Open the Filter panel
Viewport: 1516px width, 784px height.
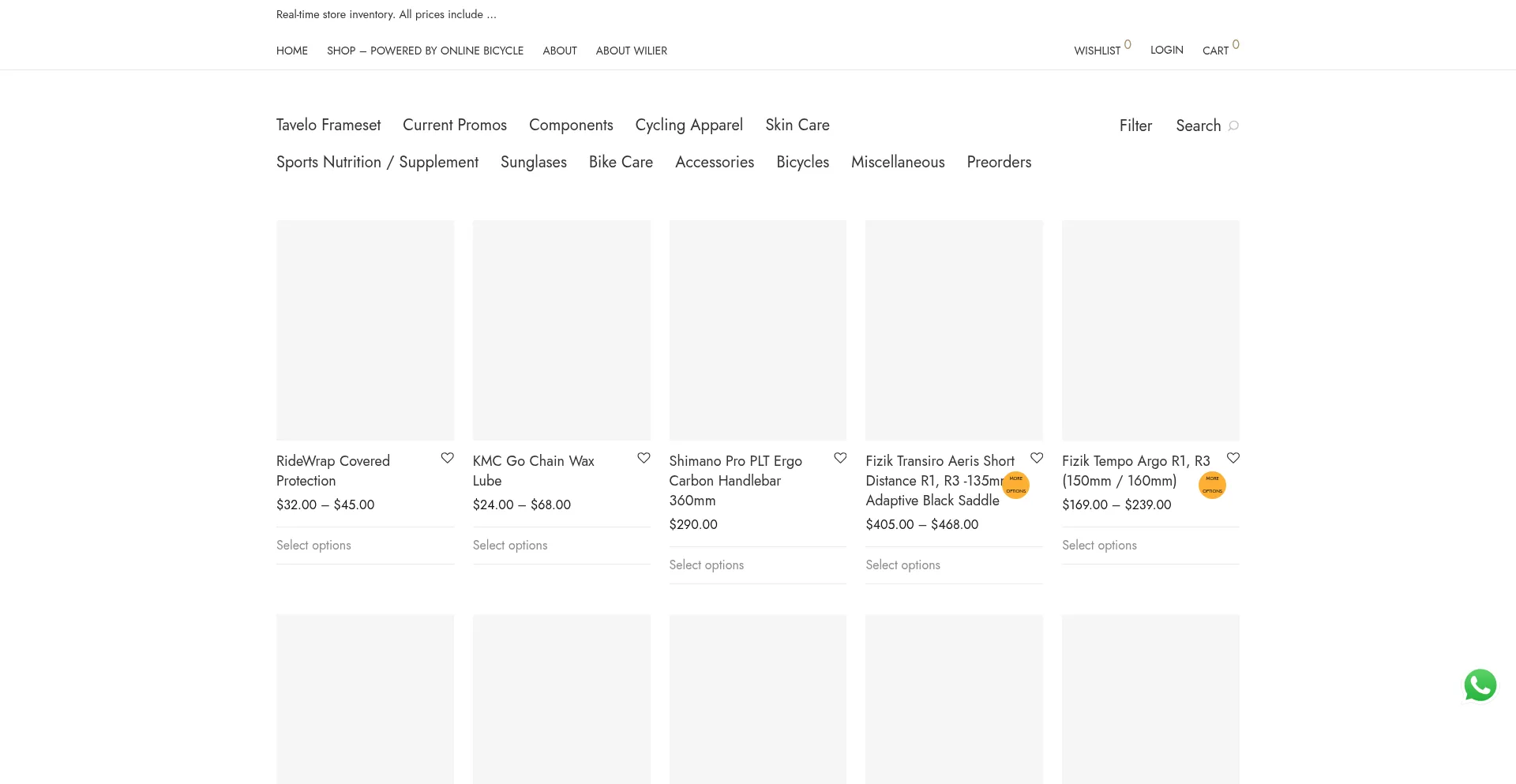point(1135,126)
